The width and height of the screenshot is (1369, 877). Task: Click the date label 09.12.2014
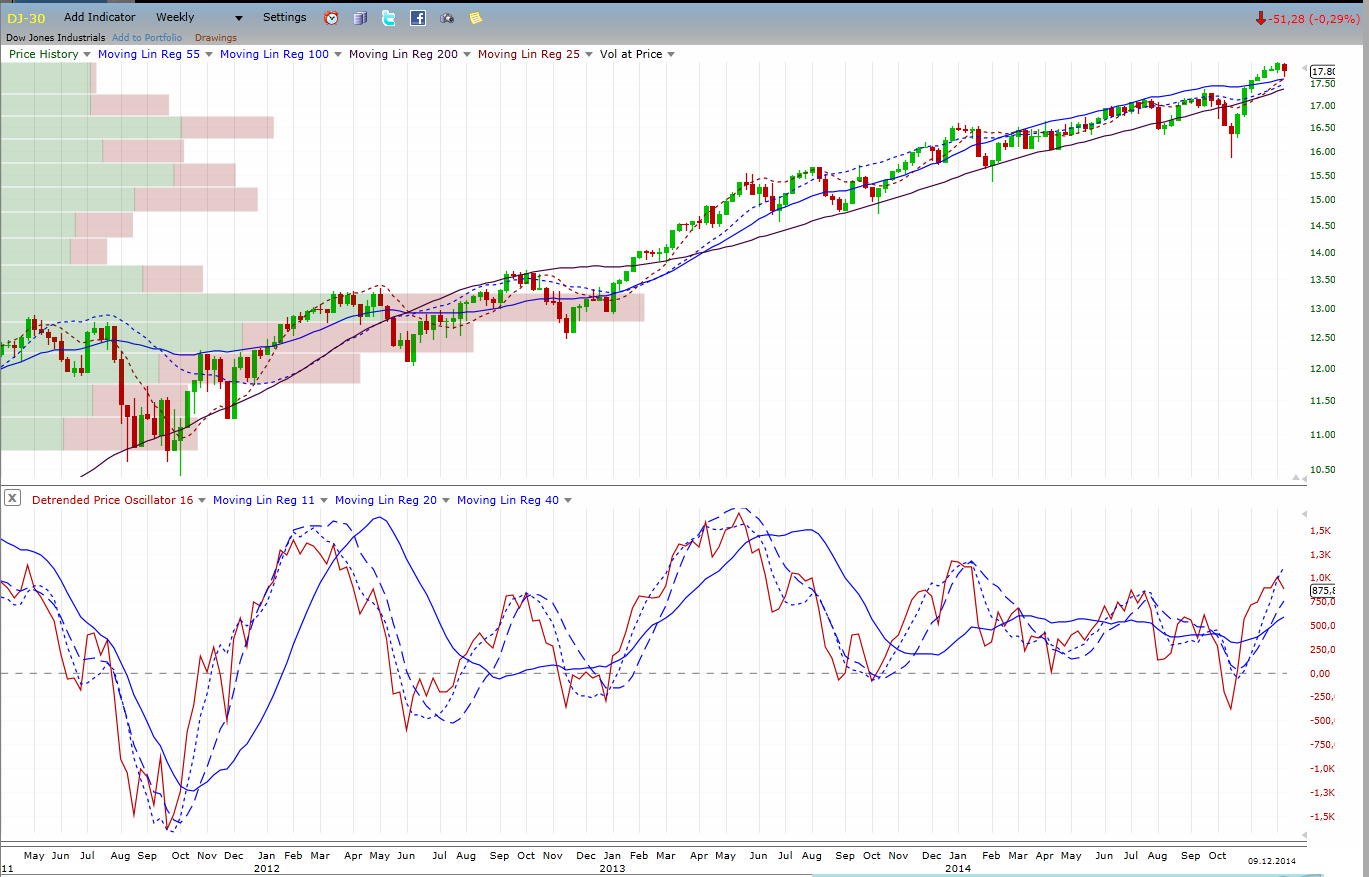click(x=1271, y=861)
